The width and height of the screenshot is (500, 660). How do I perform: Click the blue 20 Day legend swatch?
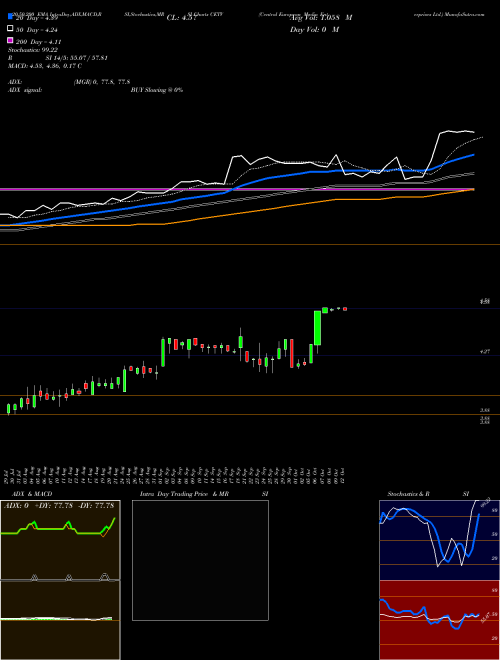(11, 17)
